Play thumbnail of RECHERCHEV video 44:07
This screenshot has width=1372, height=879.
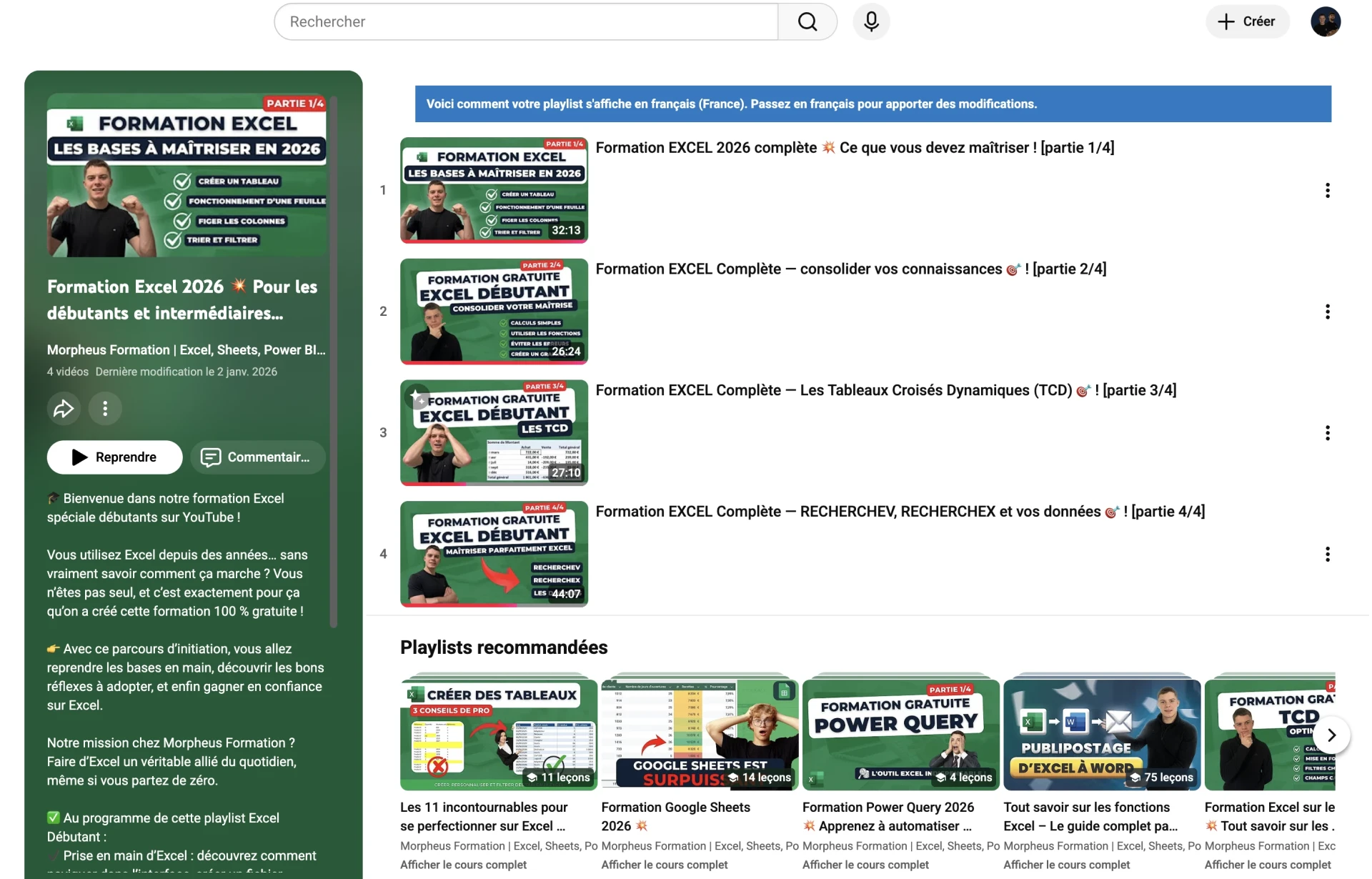tap(494, 554)
